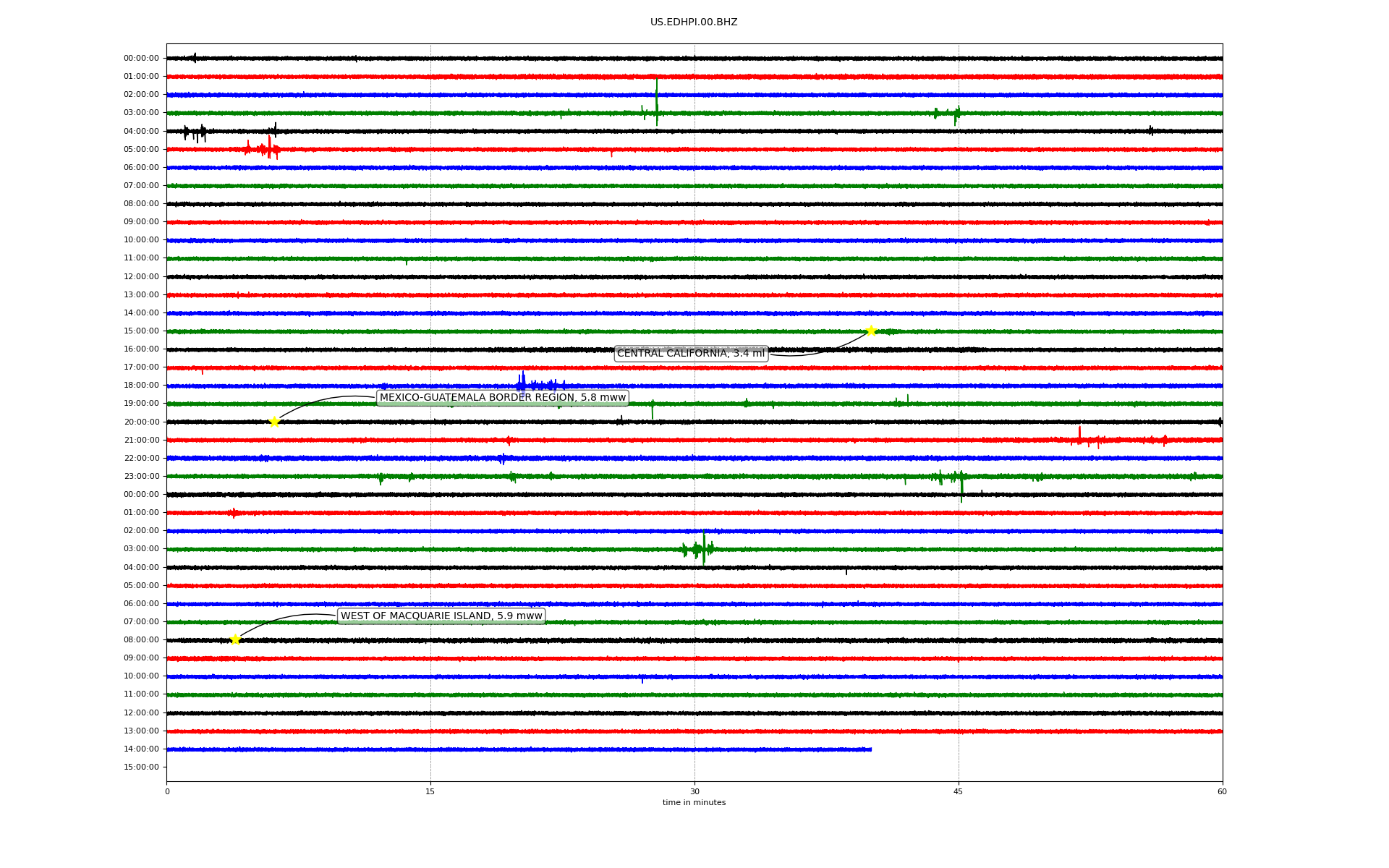The image size is (1389, 868).
Task: Click the Macquarie Island event star marker
Action: click(235, 639)
